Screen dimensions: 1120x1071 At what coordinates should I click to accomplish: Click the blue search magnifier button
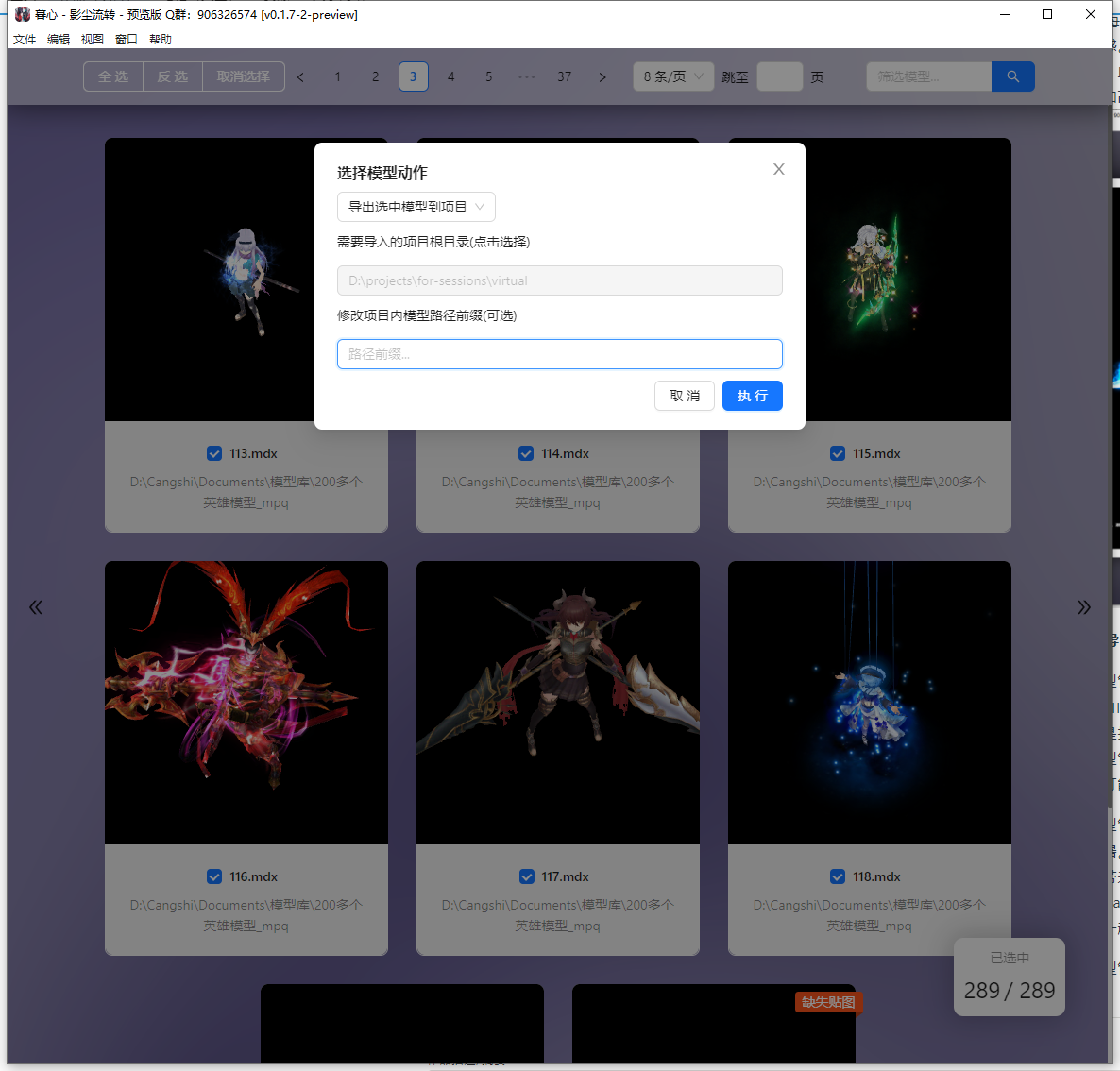1013,76
